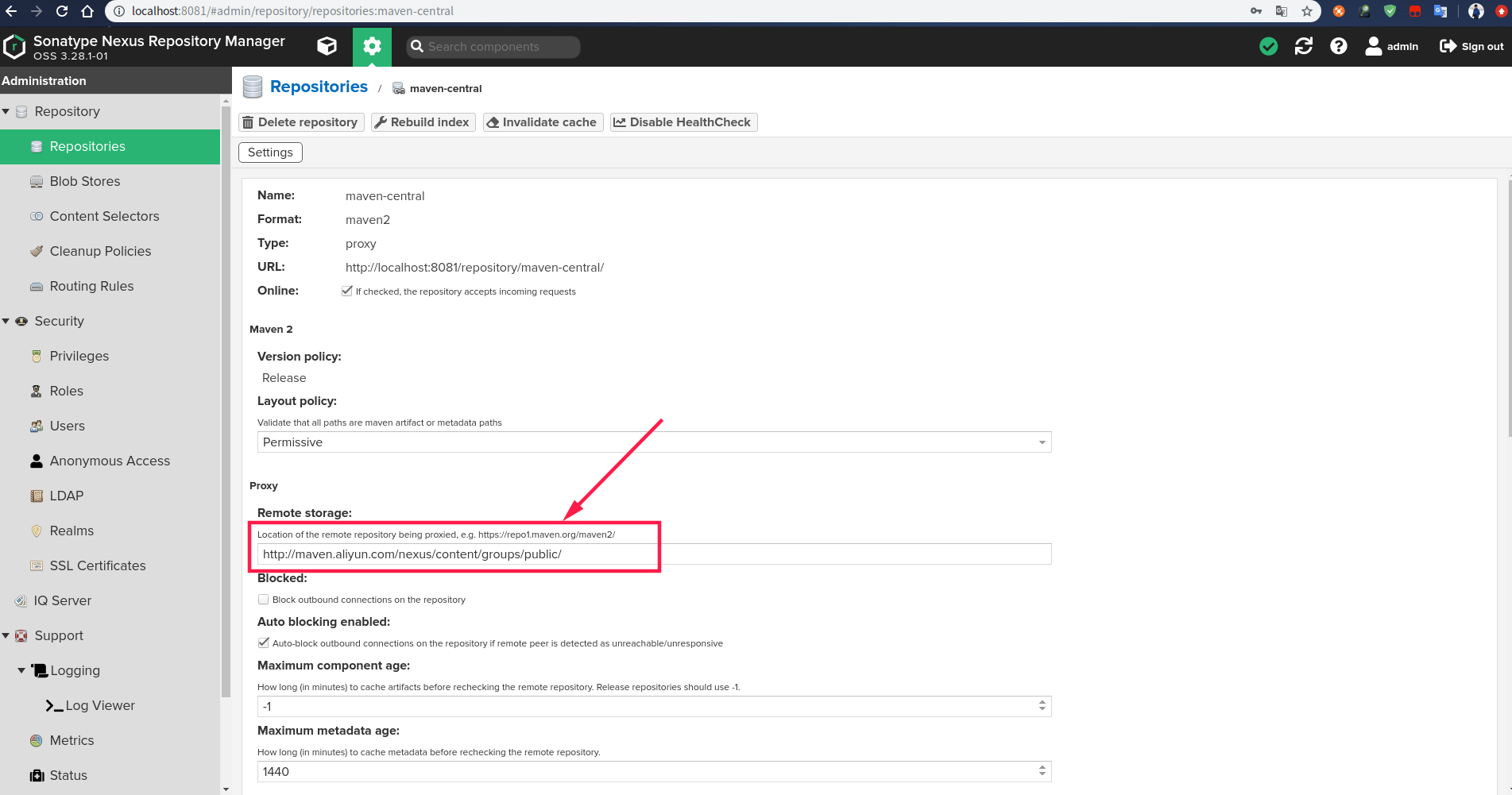Select Repositories in the sidebar
The image size is (1512, 795).
tap(110, 147)
